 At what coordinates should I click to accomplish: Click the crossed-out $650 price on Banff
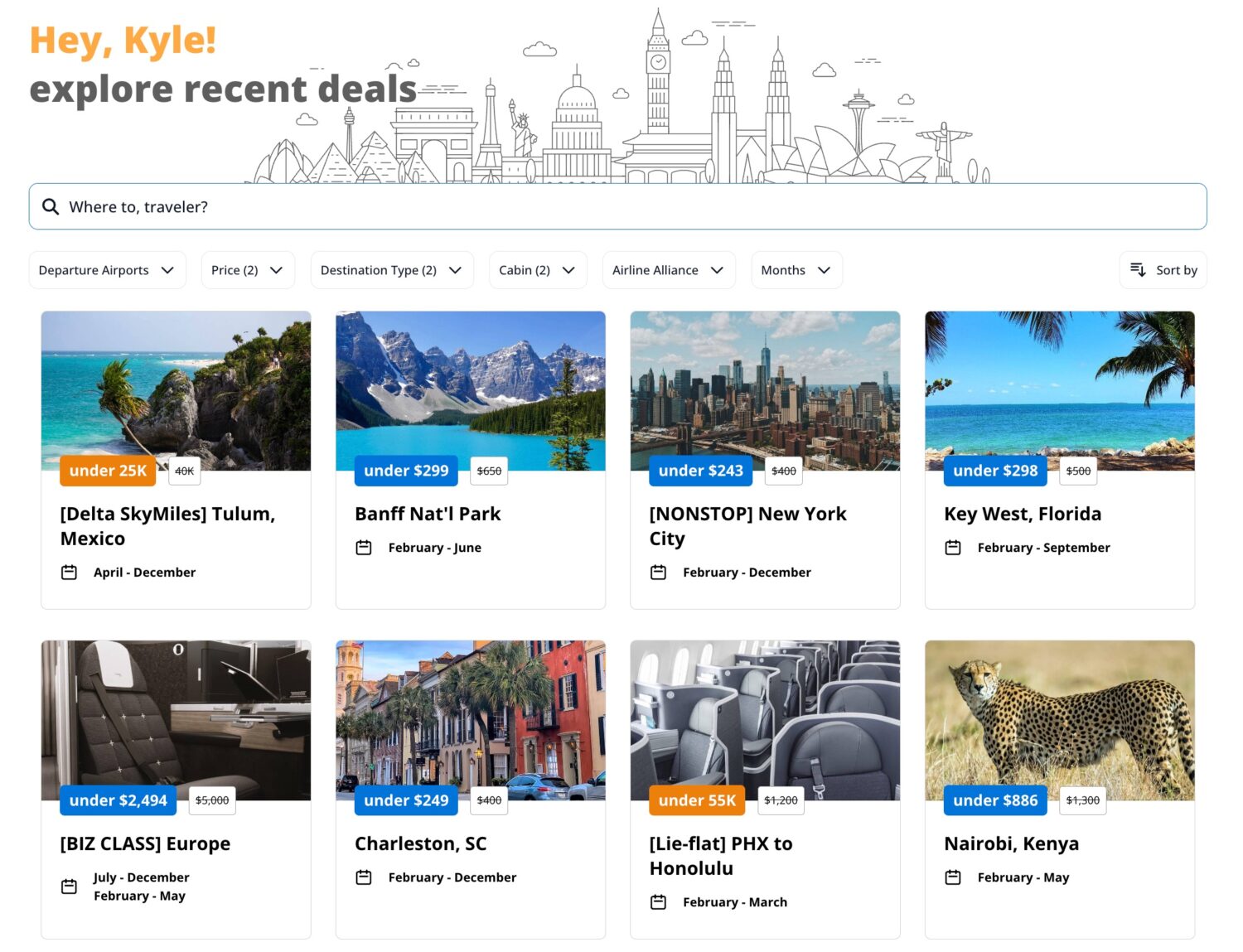(x=489, y=471)
